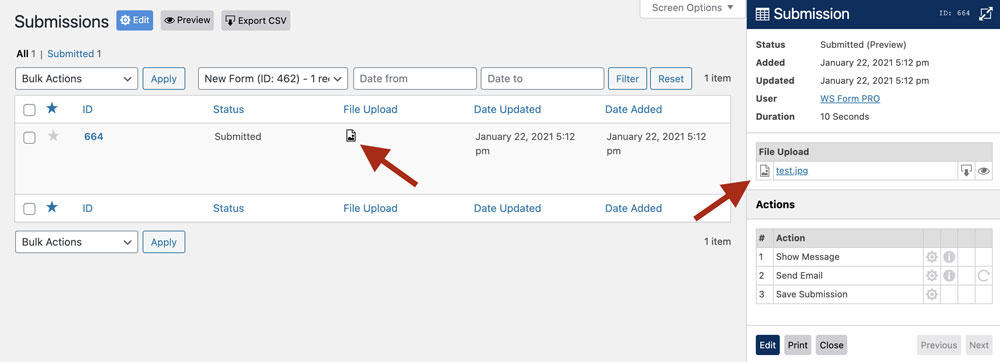
Task: Click the Print button in the Submission panel
Action: pos(797,345)
